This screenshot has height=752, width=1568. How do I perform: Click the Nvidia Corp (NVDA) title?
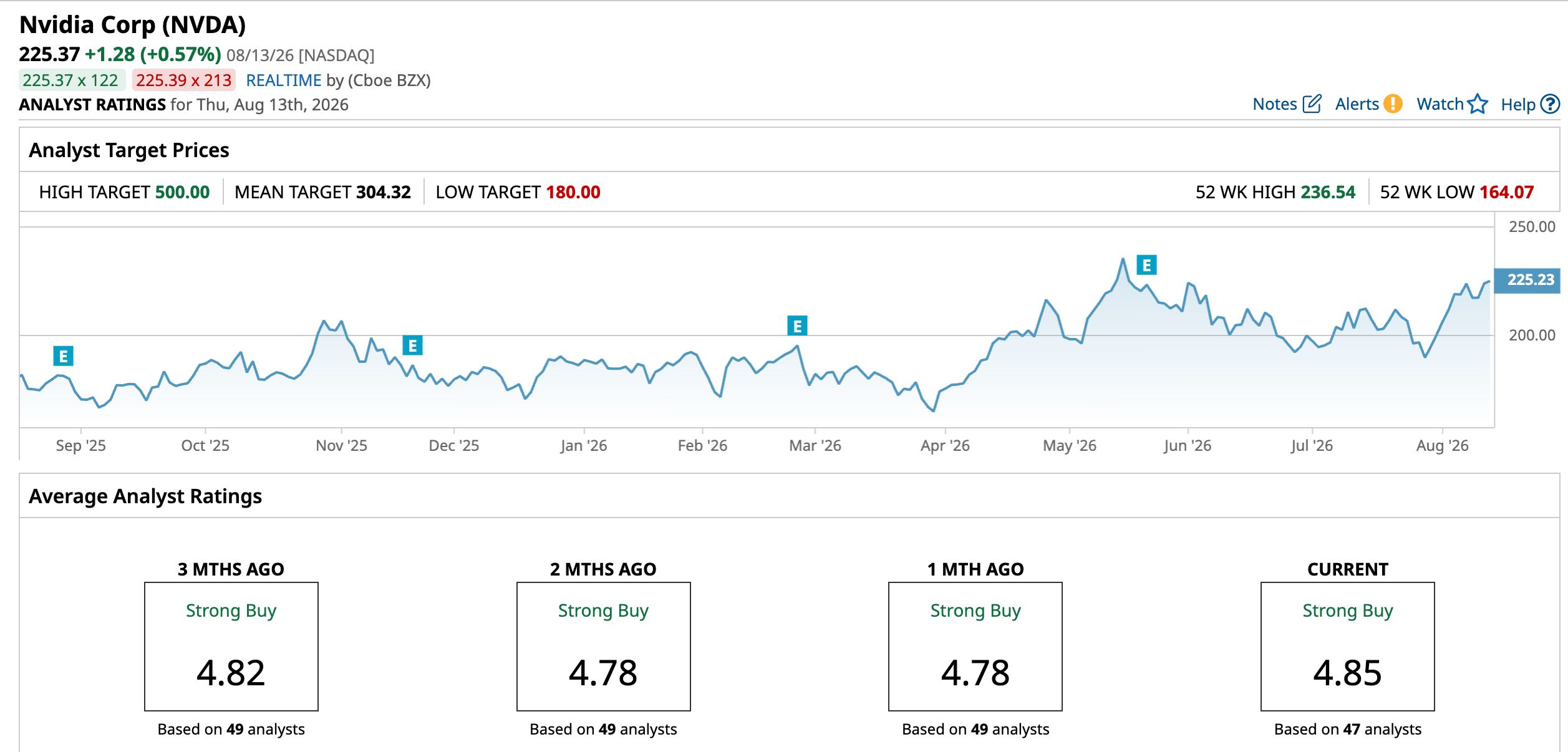click(x=133, y=25)
